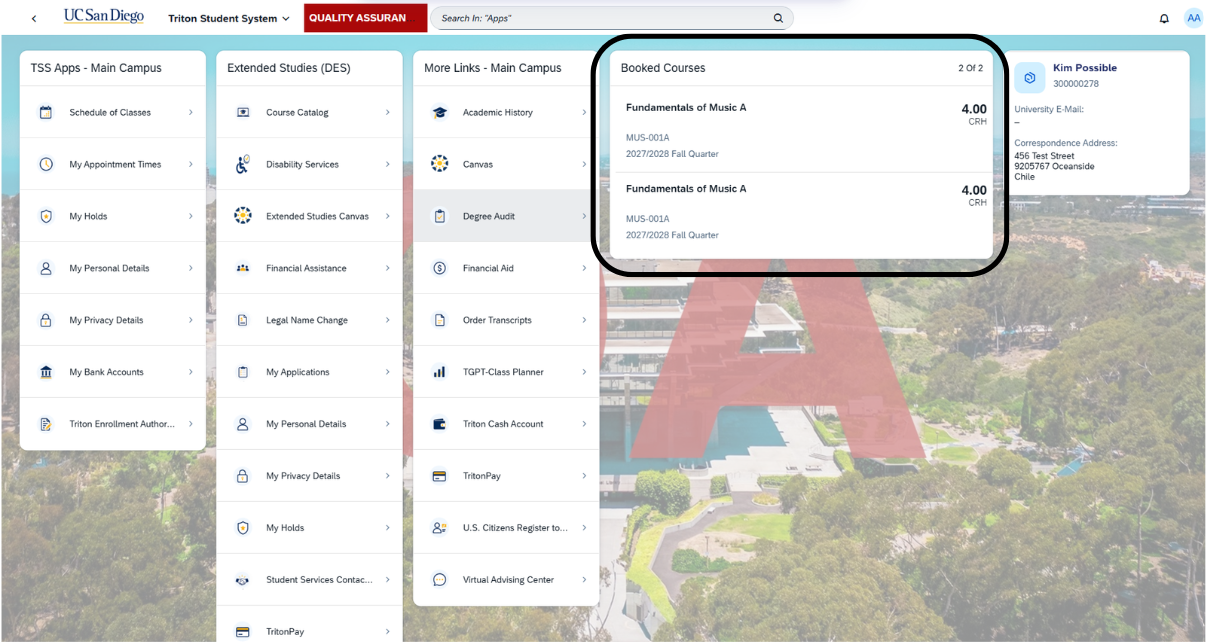Click the U.S. Citizens Register icon

[x=439, y=528]
